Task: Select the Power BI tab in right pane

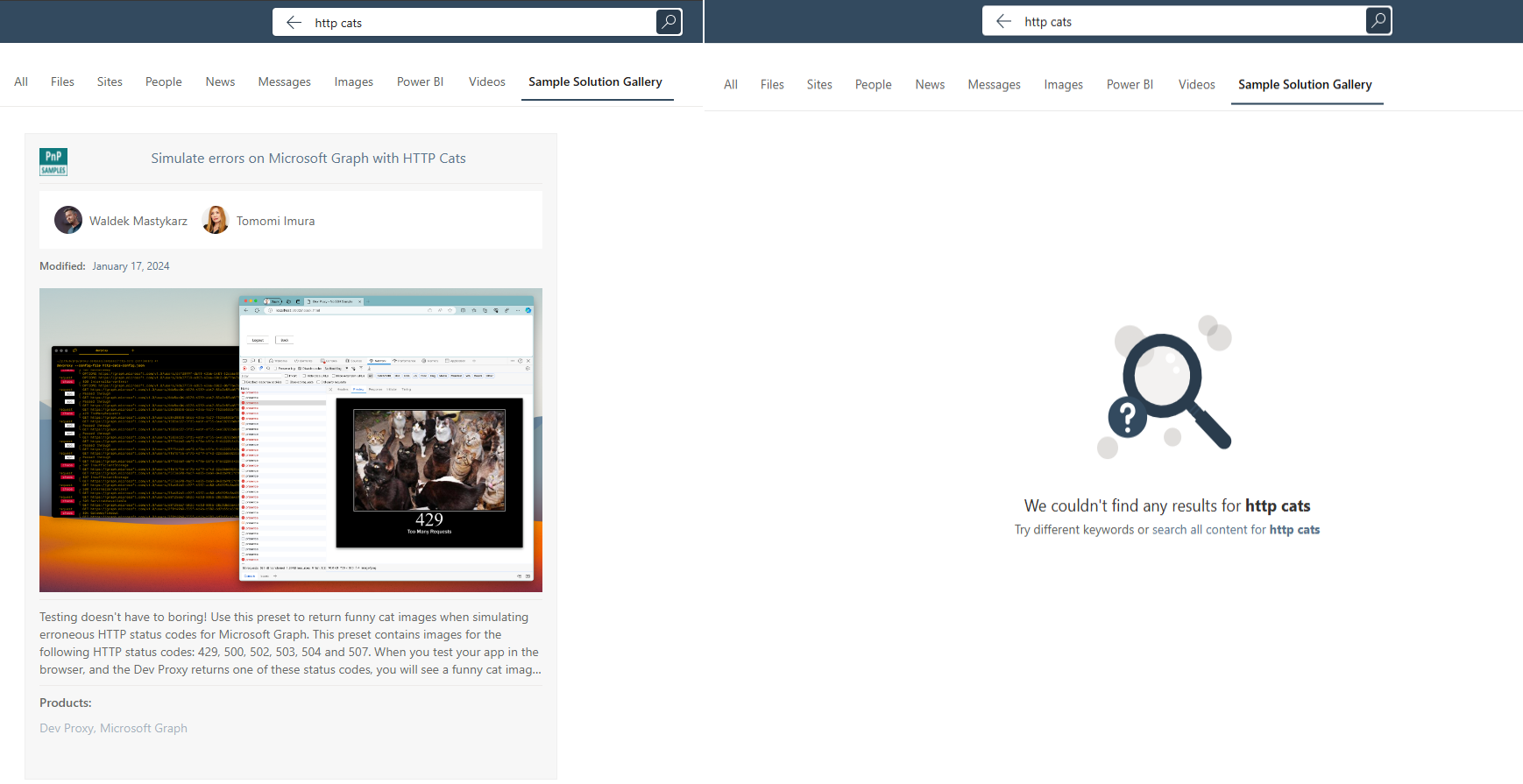Action: 1130,84
